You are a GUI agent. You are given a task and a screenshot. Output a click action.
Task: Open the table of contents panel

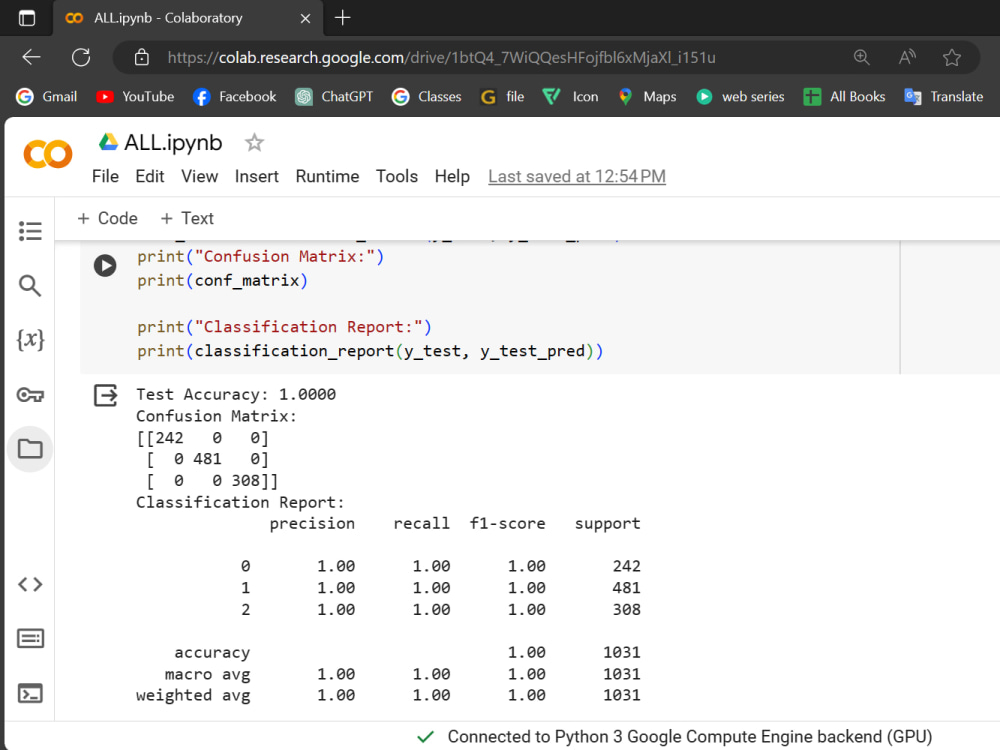pyautogui.click(x=30, y=230)
